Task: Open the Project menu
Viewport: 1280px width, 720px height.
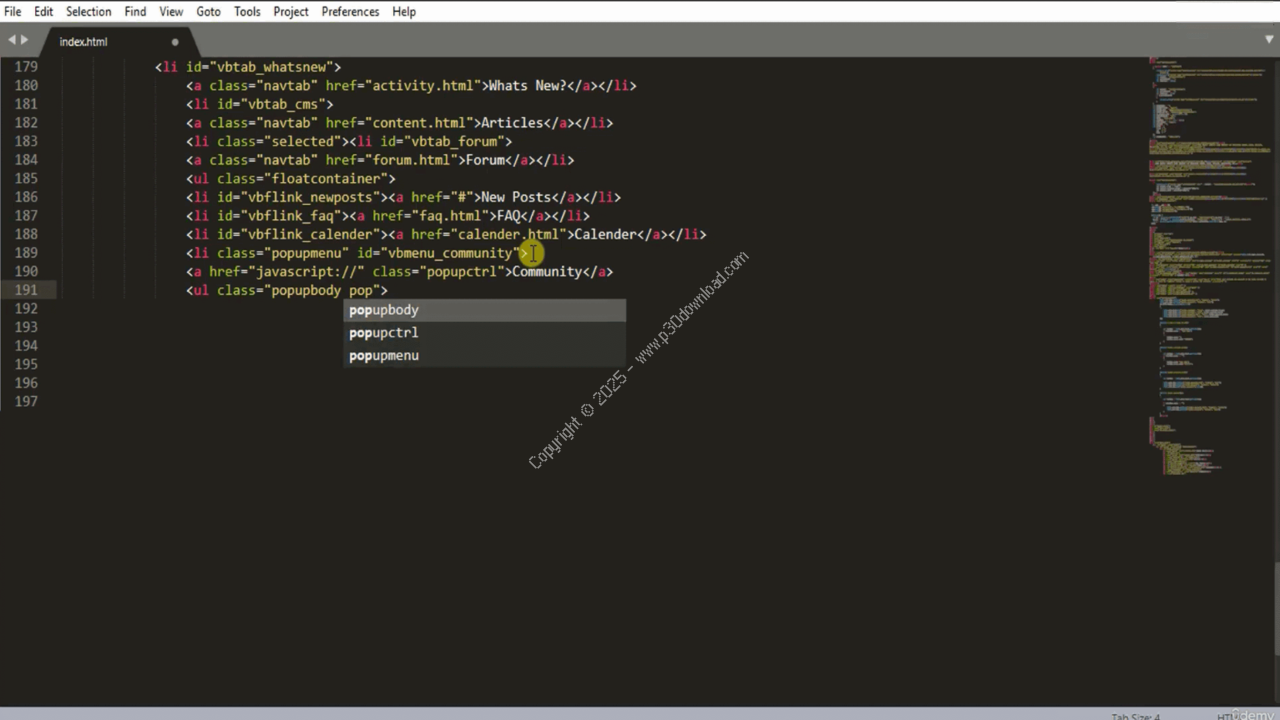Action: (291, 12)
